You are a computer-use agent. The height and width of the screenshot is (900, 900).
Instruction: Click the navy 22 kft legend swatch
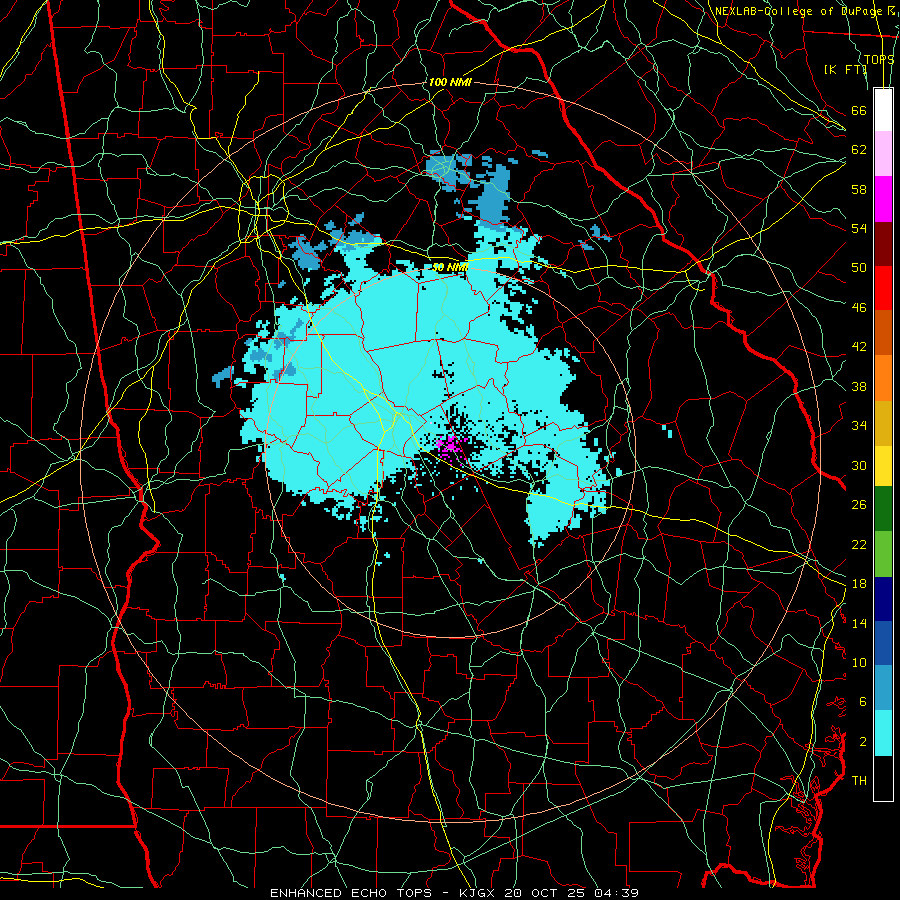pos(883,599)
